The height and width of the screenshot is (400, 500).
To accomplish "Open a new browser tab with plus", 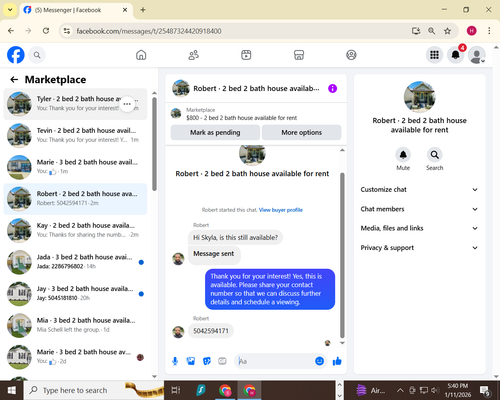I will click(143, 10).
